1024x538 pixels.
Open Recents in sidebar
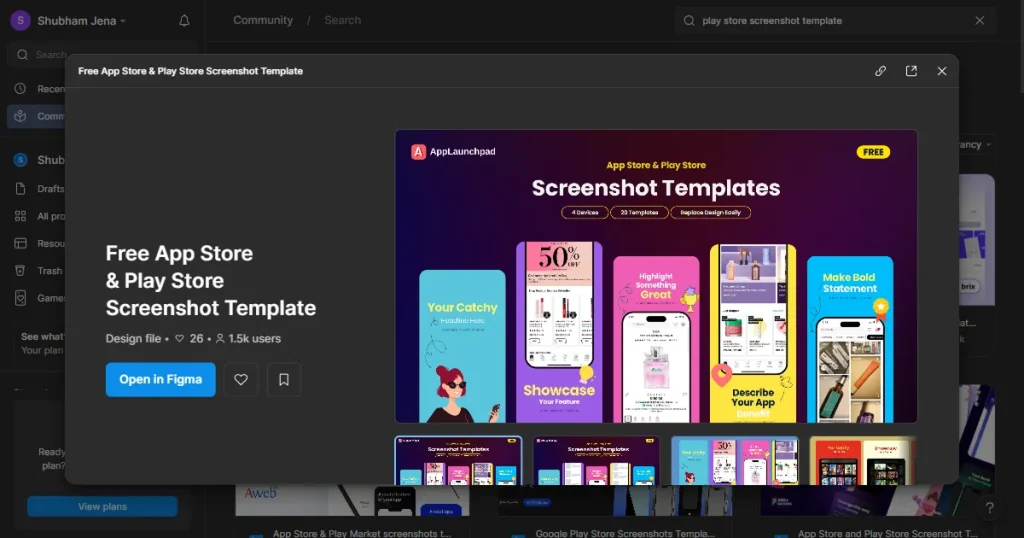[x=37, y=89]
